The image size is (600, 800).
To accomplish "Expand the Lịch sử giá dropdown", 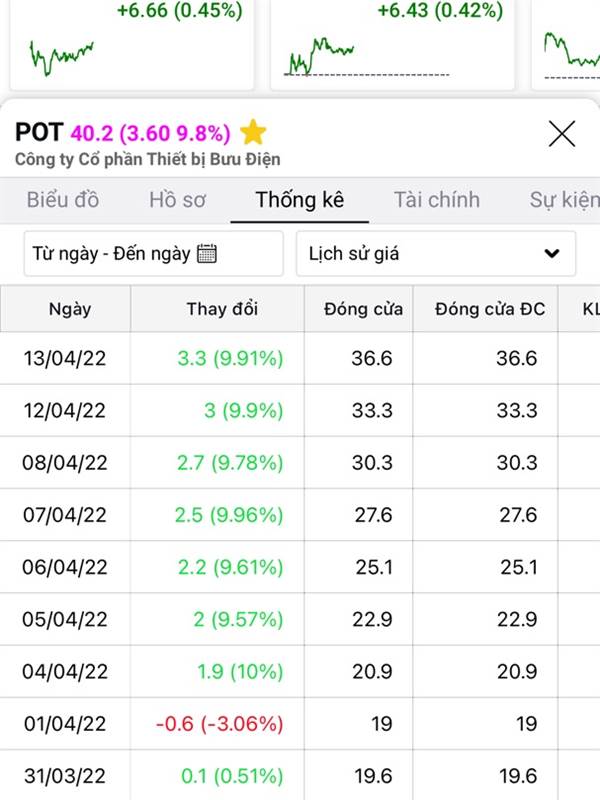I will point(435,254).
